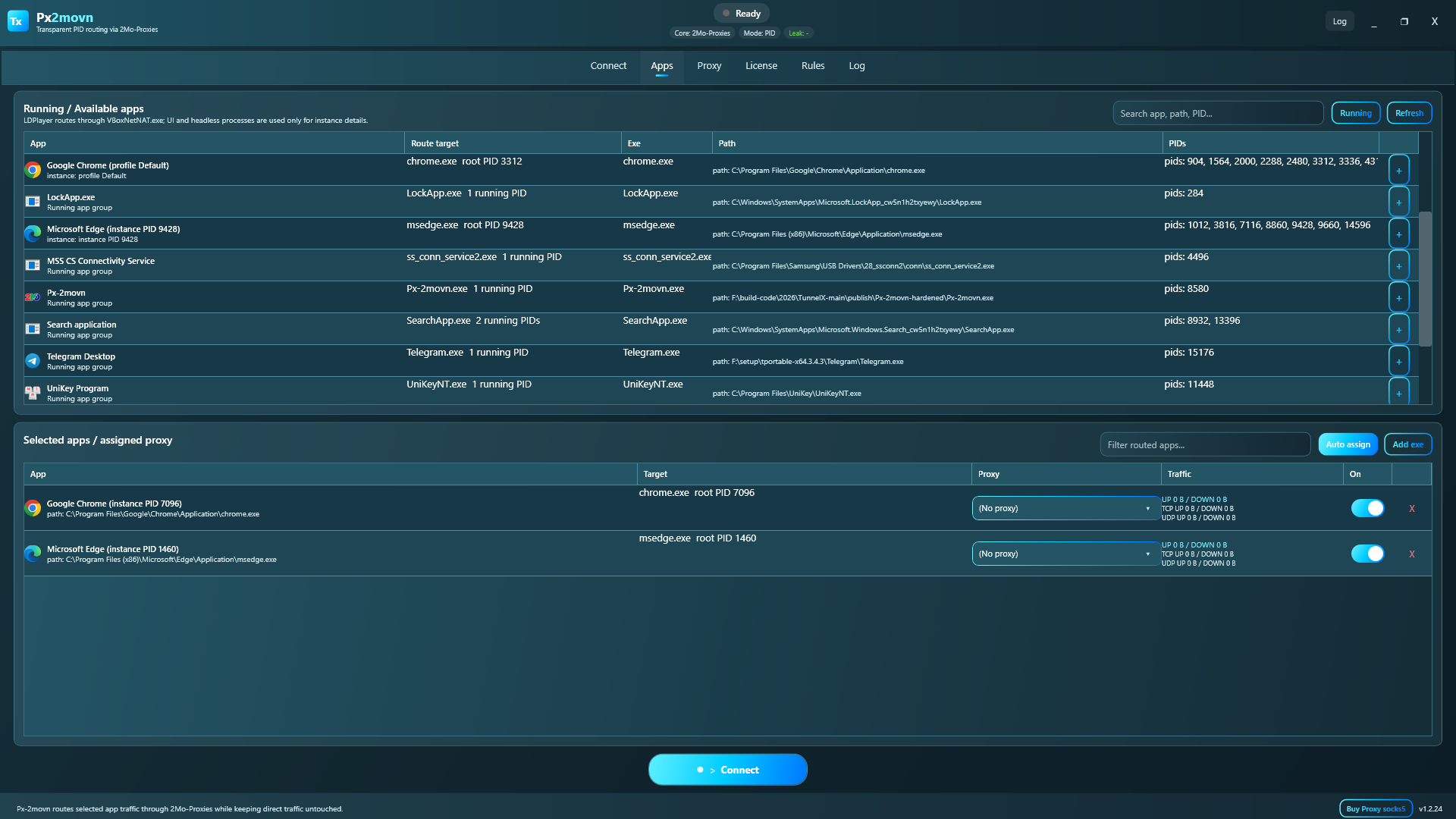Open proxy dropdown for Microsoft Edge PID 1460

pos(1065,554)
